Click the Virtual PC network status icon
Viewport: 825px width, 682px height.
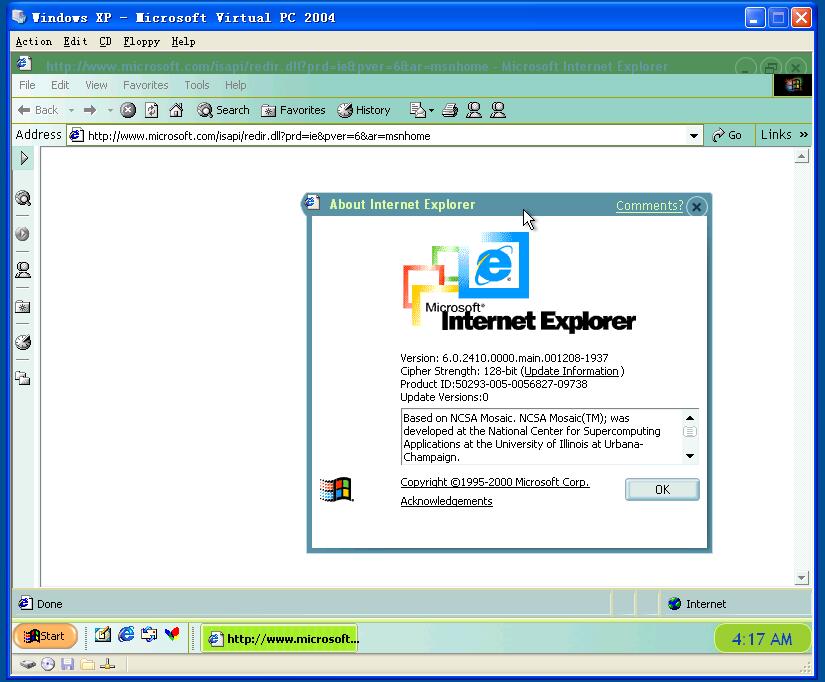[x=107, y=665]
